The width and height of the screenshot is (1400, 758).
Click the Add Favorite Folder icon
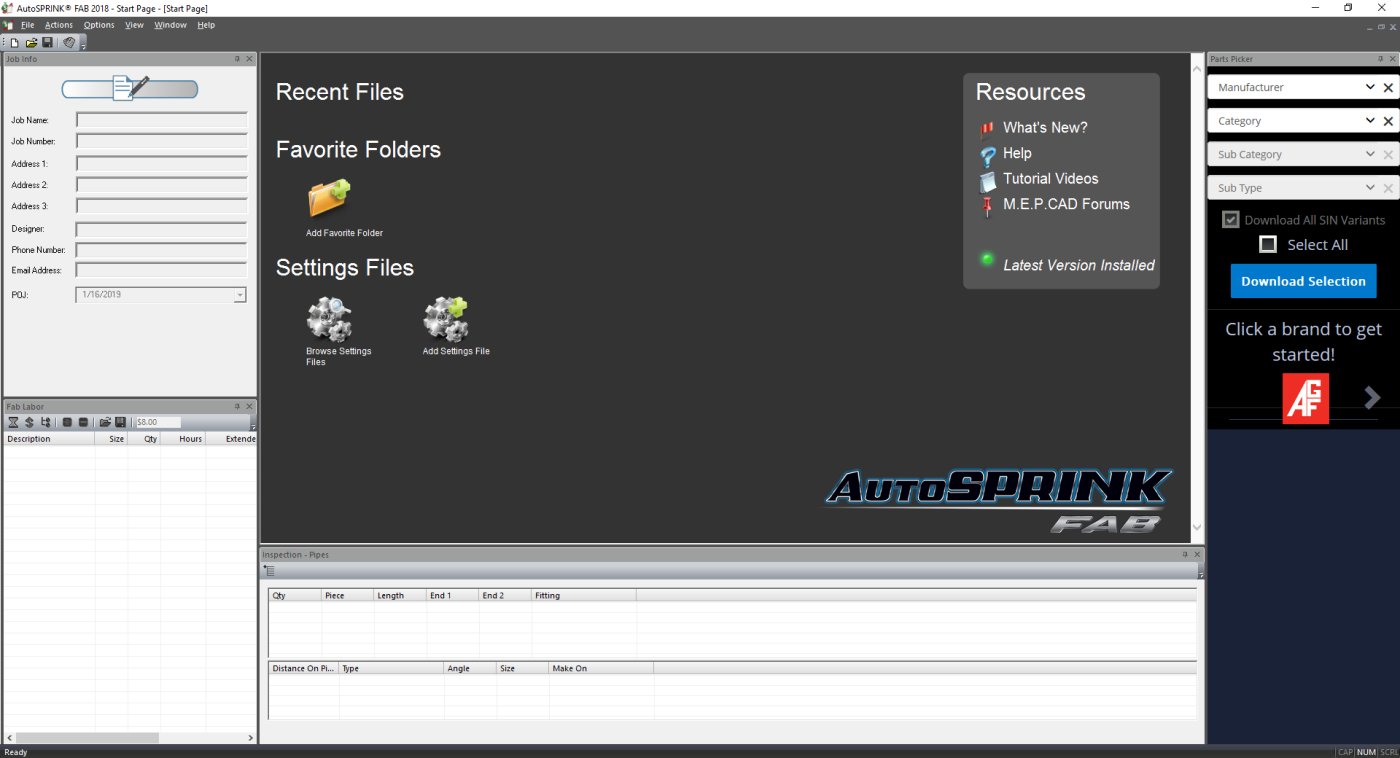[329, 198]
